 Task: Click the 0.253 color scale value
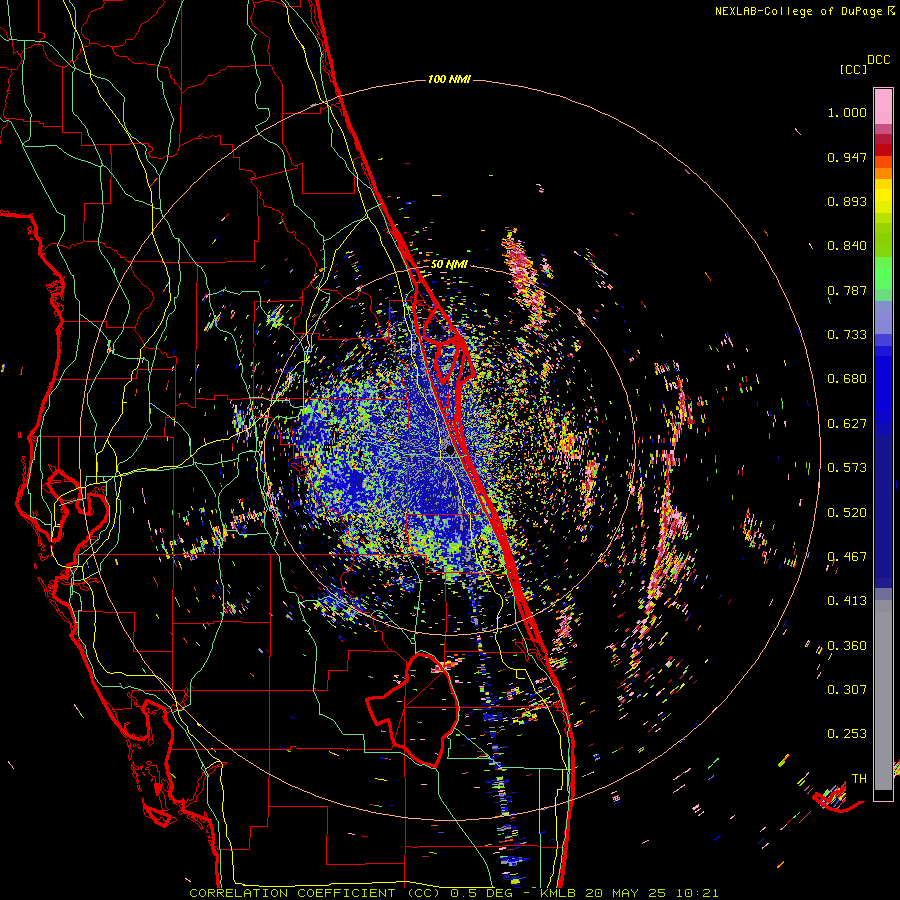tap(847, 734)
